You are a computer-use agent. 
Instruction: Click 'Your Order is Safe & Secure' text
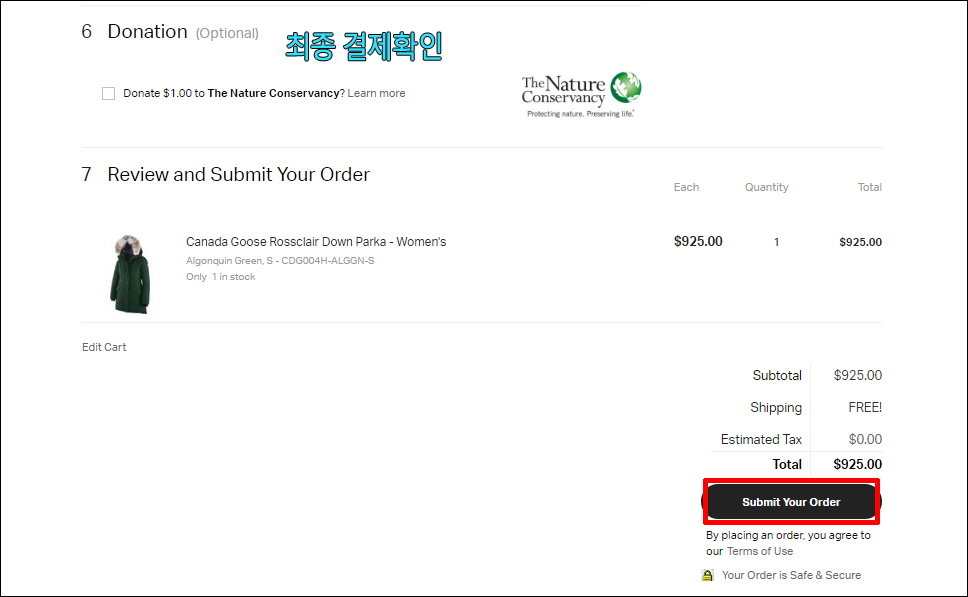[x=791, y=575]
